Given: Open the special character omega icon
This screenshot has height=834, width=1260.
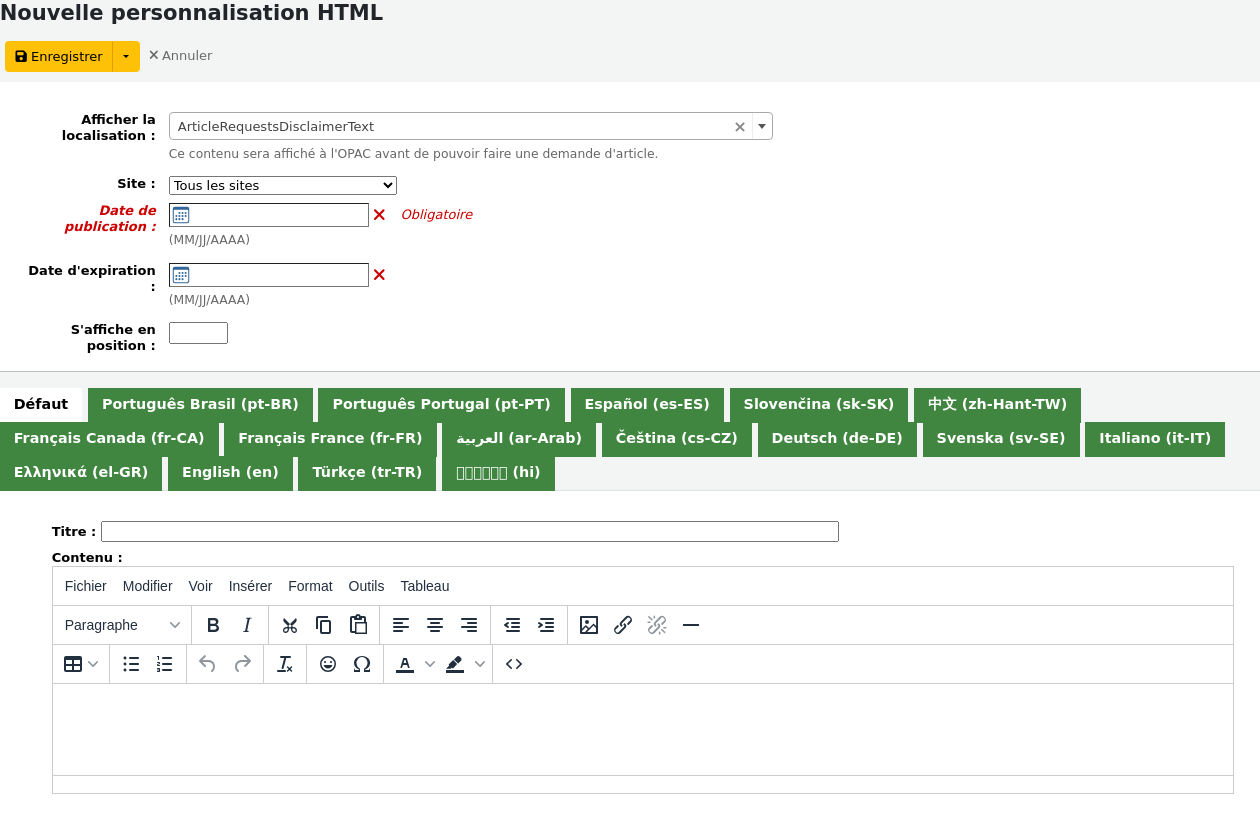Looking at the screenshot, I should coord(362,664).
